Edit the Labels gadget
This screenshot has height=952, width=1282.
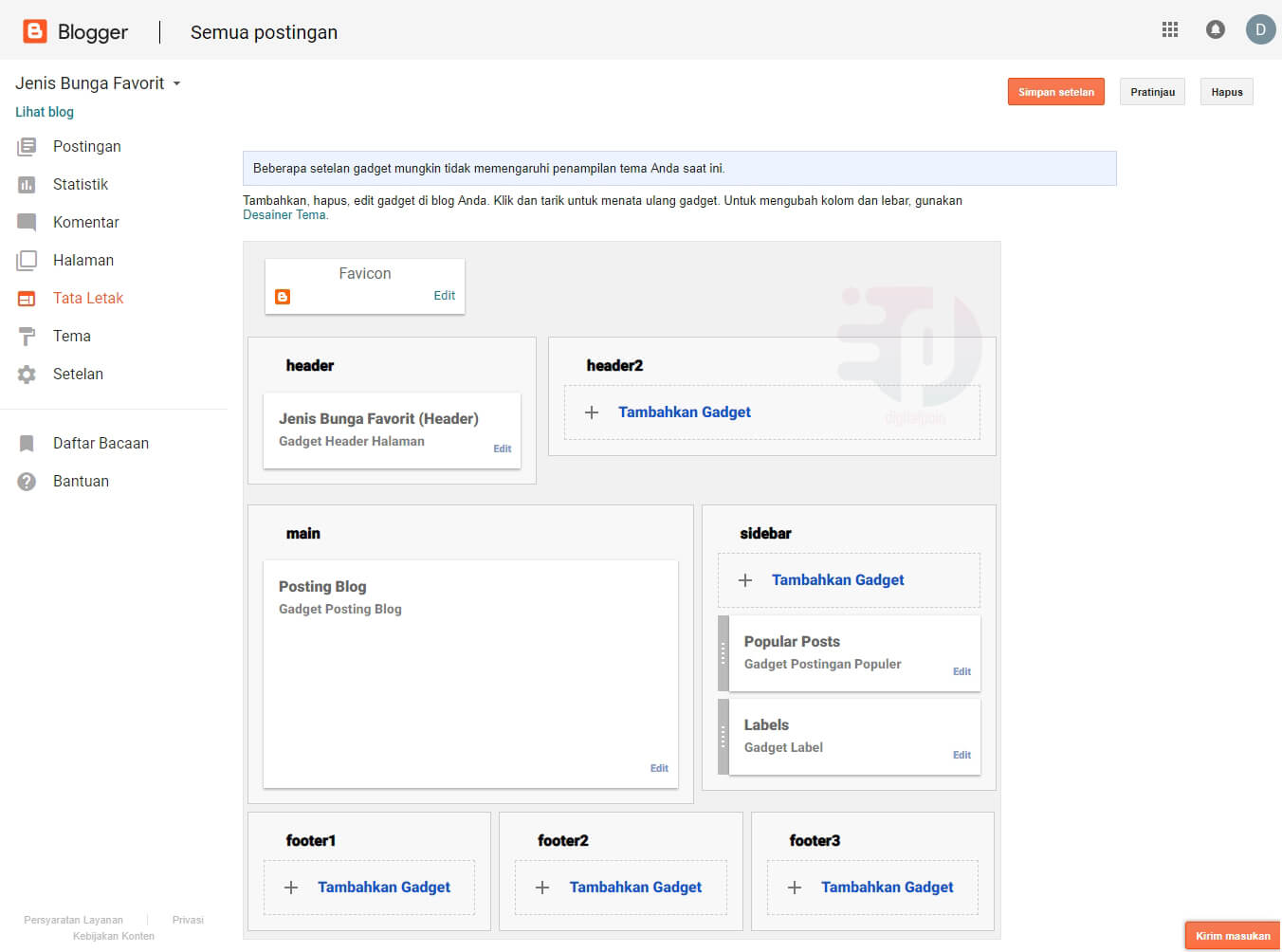(x=961, y=755)
